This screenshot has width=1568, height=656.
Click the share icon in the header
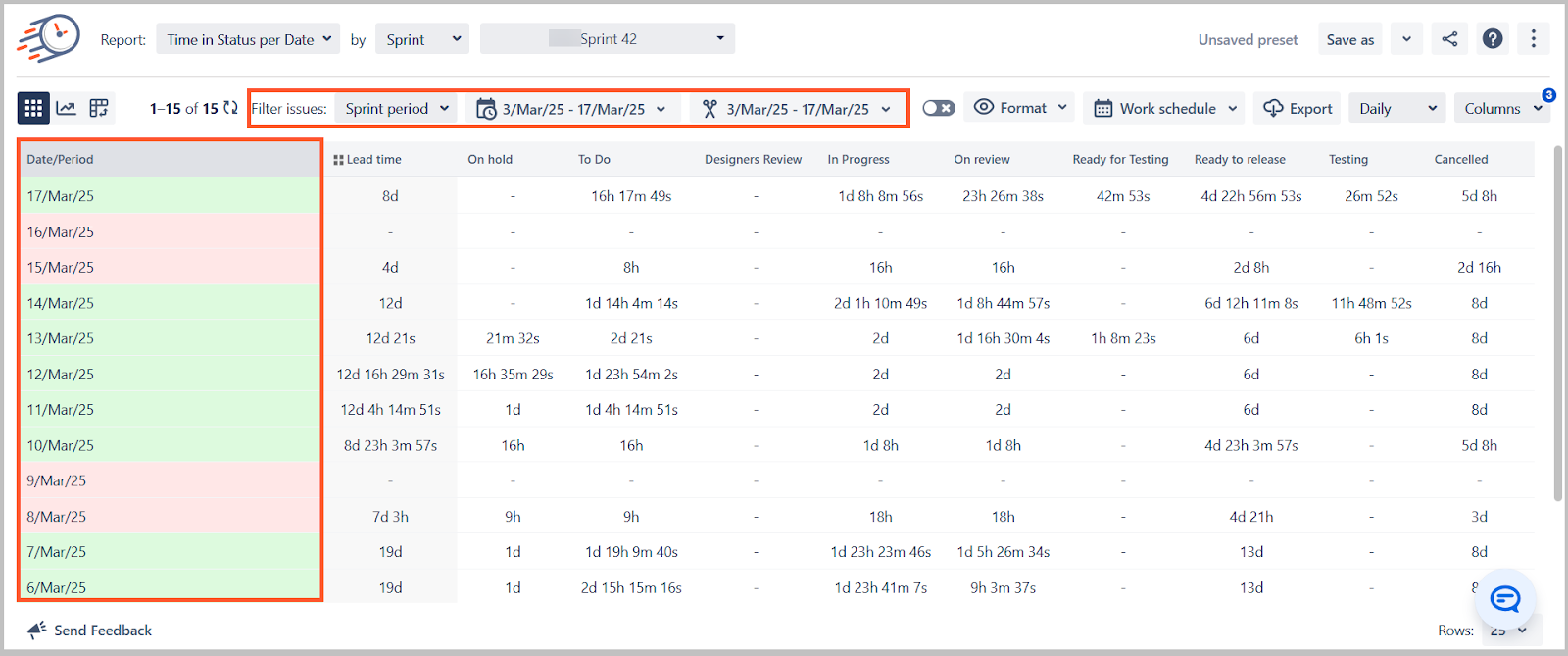tap(1449, 39)
